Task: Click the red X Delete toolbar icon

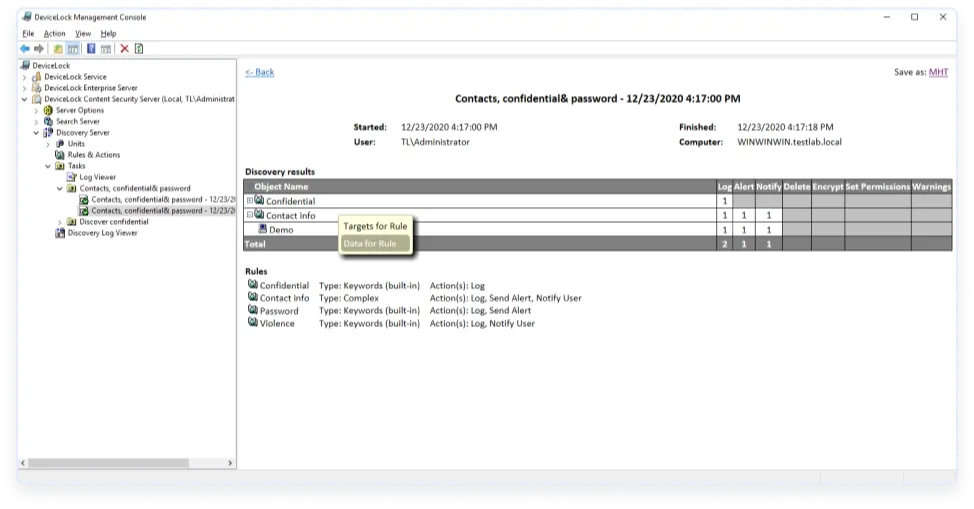Action: (124, 48)
